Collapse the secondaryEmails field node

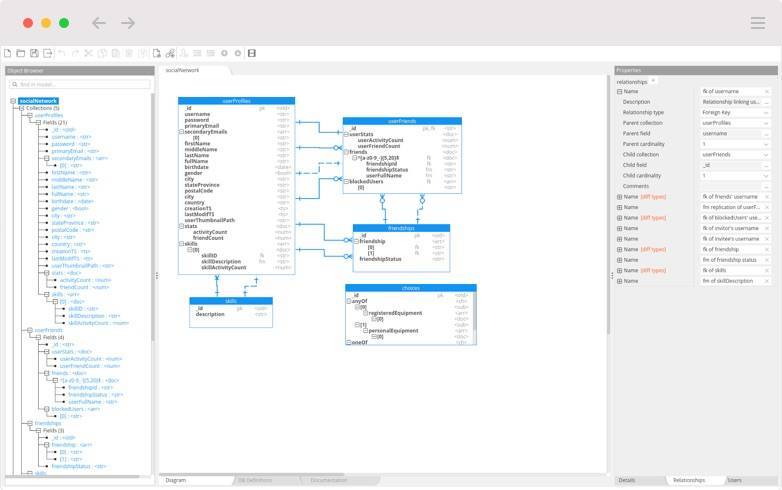(46, 158)
